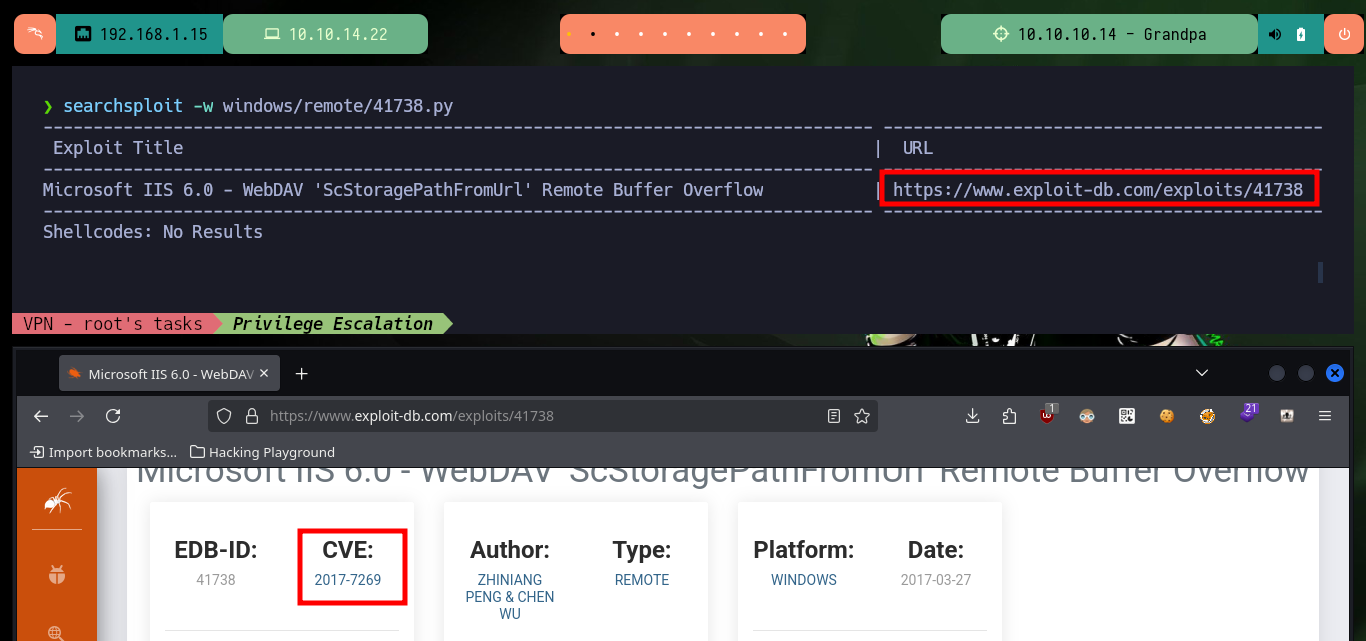Click the face-with-glasses extension icon
Image resolution: width=1366 pixels, height=641 pixels.
coord(1087,416)
